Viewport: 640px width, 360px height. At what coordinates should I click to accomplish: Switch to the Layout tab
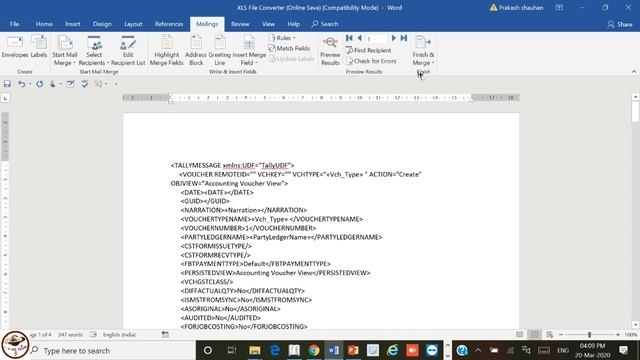pos(133,24)
